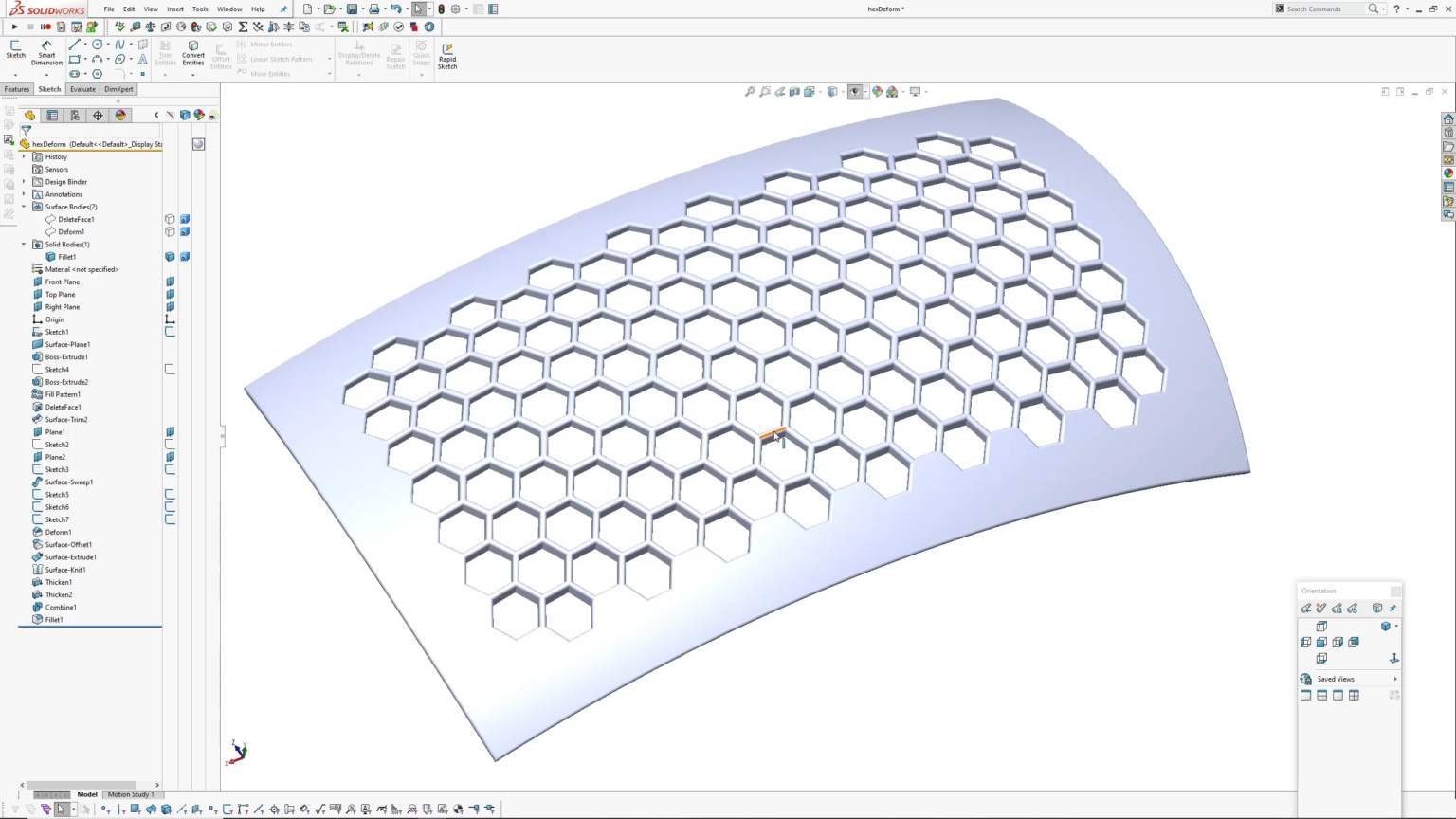Screen dimensions: 1456x819
Task: Start a new Sketch from ribbon
Action: pos(16,49)
